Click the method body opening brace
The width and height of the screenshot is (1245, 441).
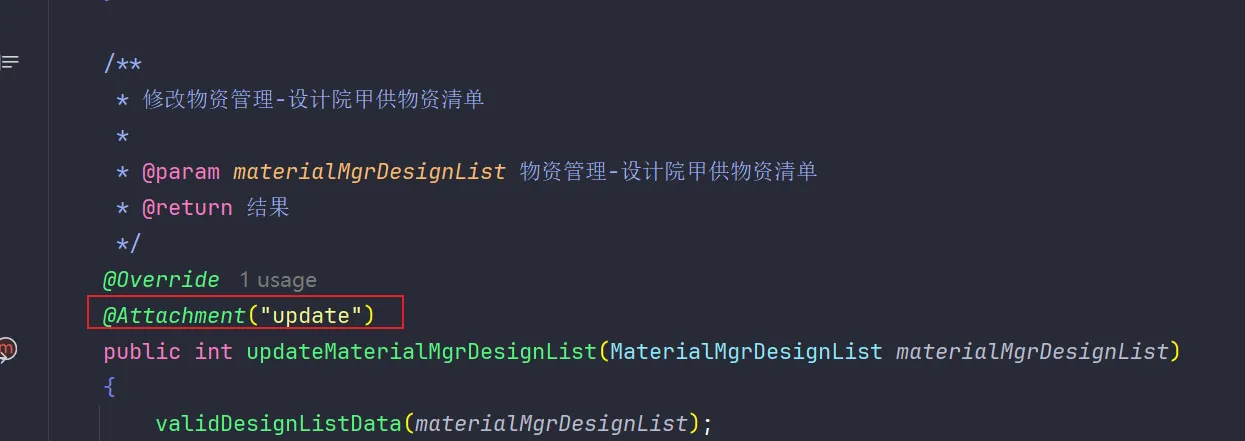109,388
